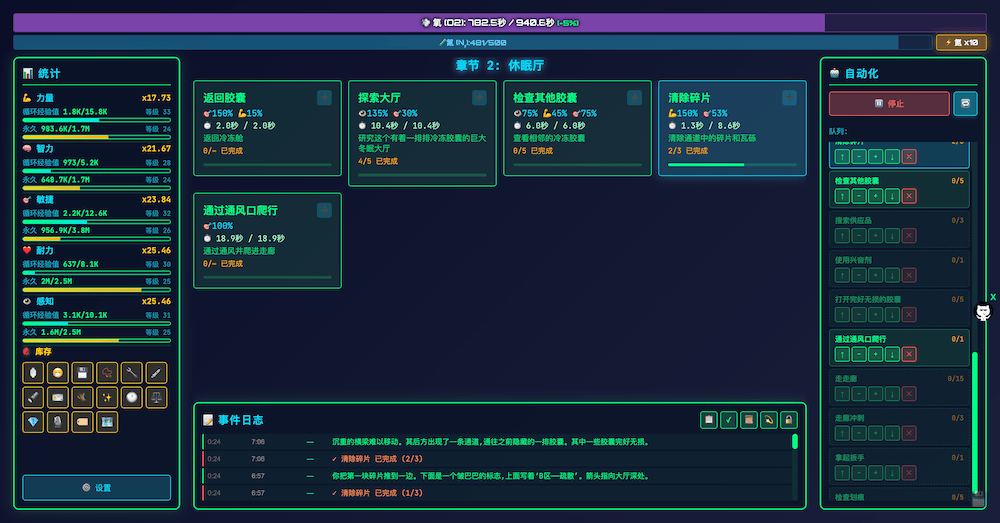Click the automation queue scrollbar

976,420
